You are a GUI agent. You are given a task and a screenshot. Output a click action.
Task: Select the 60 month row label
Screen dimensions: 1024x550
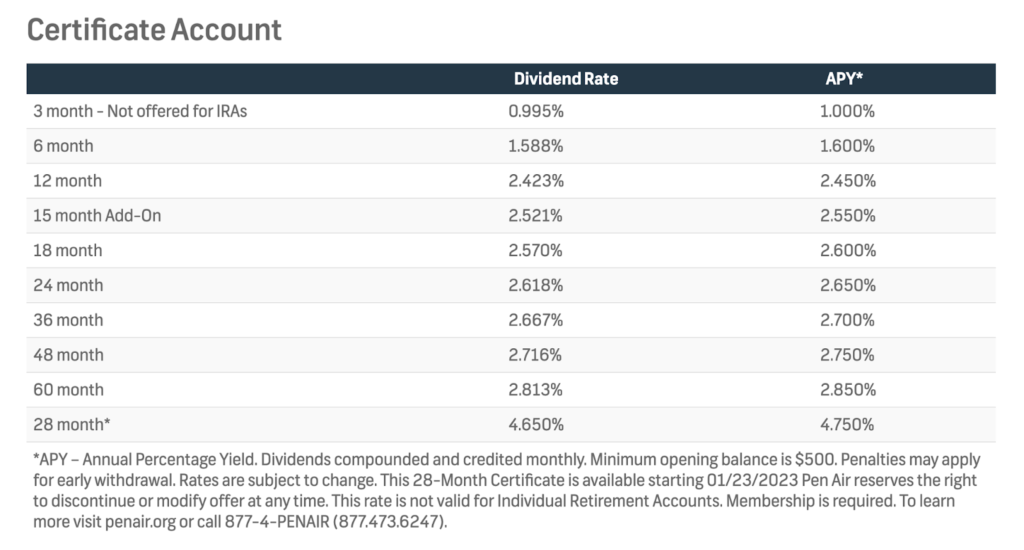[68, 389]
